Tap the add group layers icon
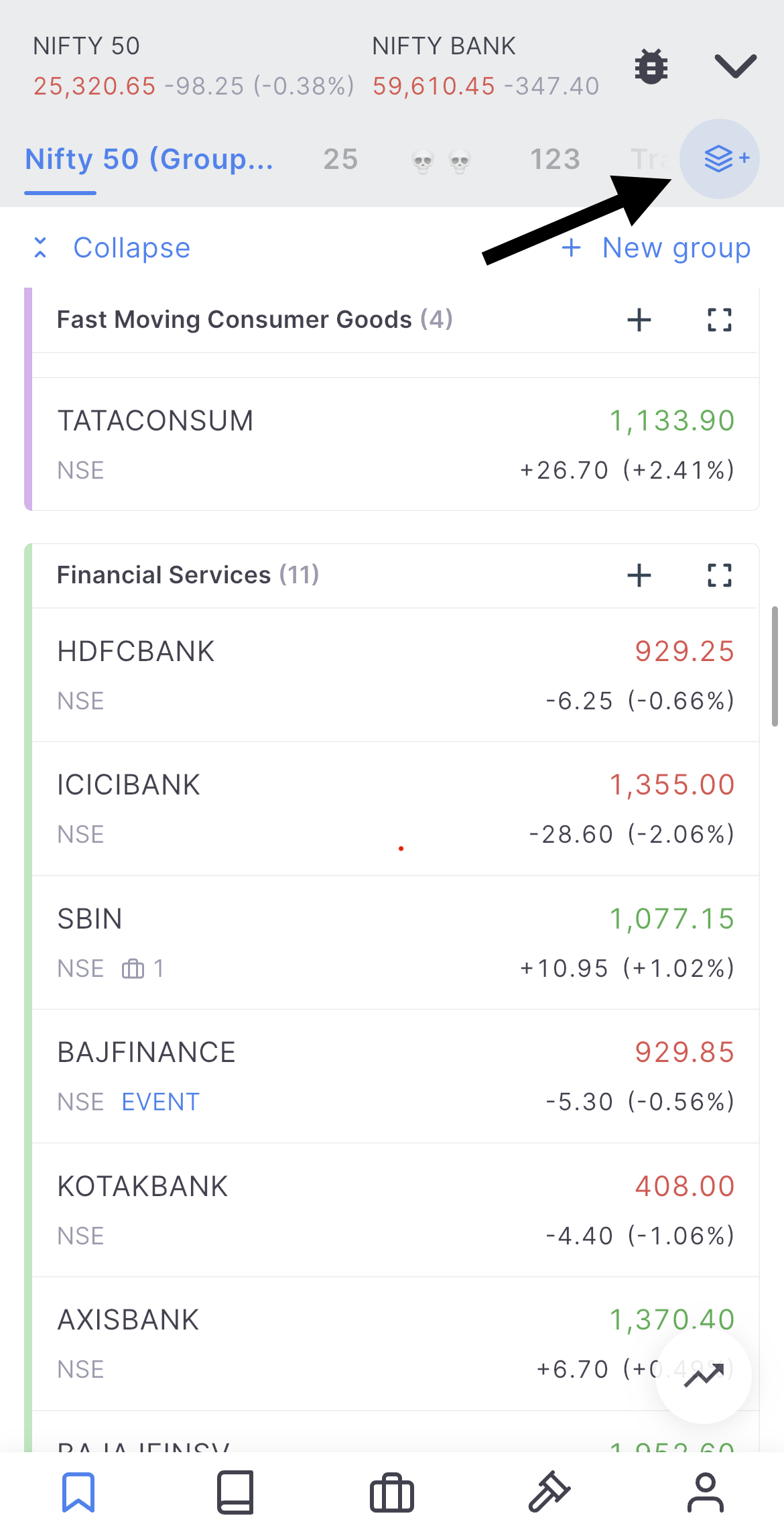Screen dimensions: 784x1530 pyautogui.click(x=720, y=159)
